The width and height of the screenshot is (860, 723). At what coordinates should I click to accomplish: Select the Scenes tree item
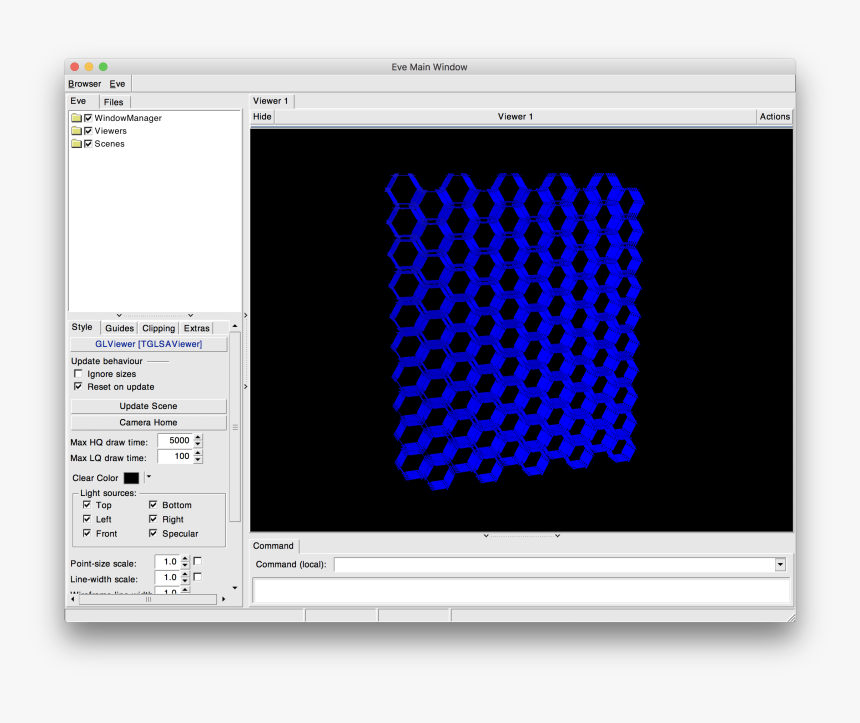(109, 144)
